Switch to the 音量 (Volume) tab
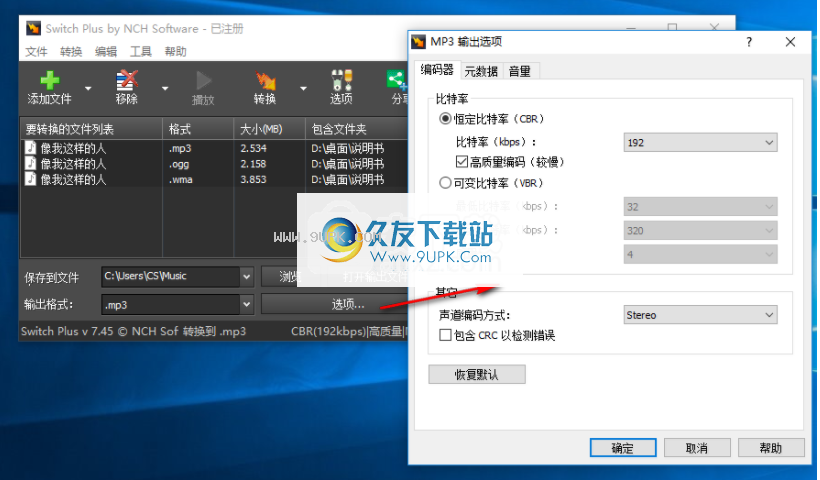Viewport: 820px width, 480px height. pos(520,71)
